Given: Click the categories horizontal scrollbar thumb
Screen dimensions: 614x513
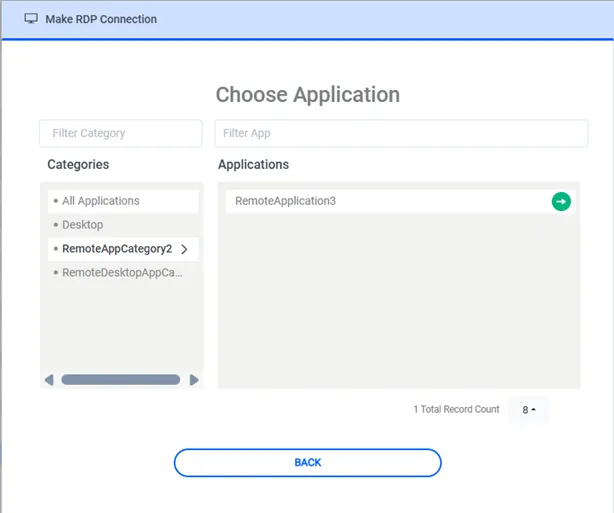Looking at the screenshot, I should [121, 380].
